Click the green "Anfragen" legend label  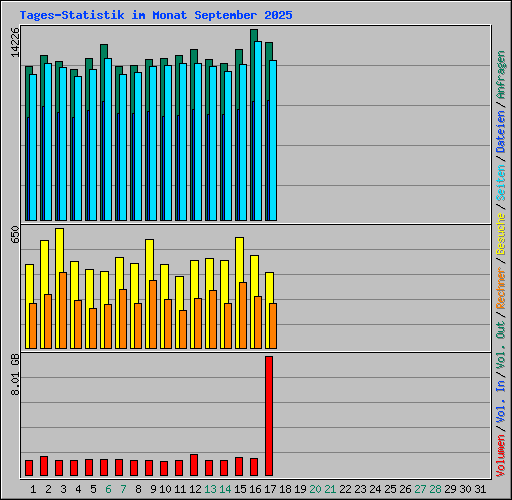[501, 75]
